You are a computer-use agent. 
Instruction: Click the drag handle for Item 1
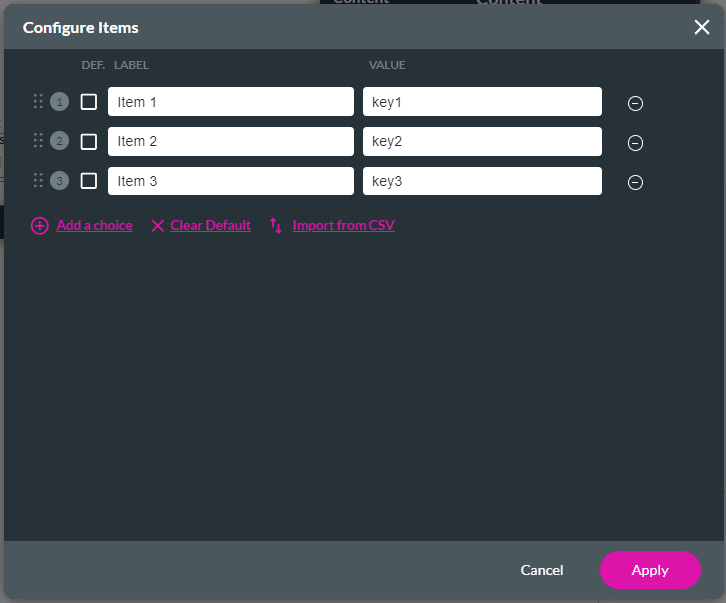(38, 101)
